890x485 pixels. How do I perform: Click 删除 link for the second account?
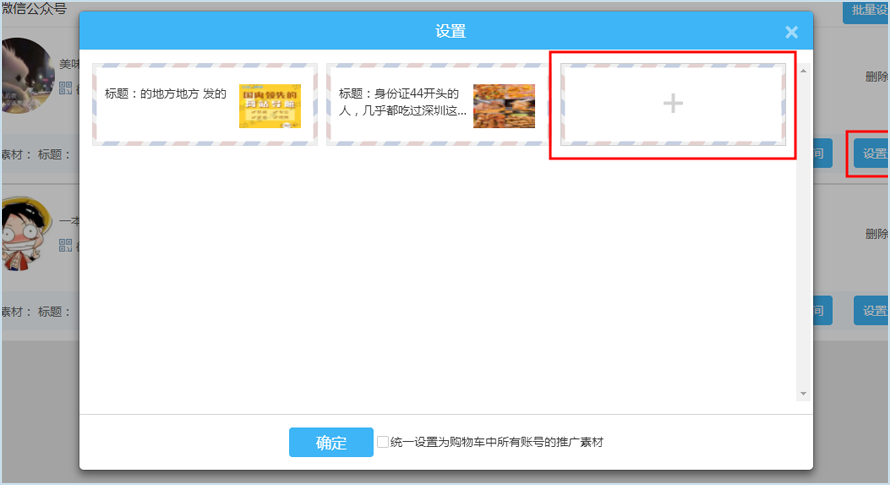click(876, 234)
